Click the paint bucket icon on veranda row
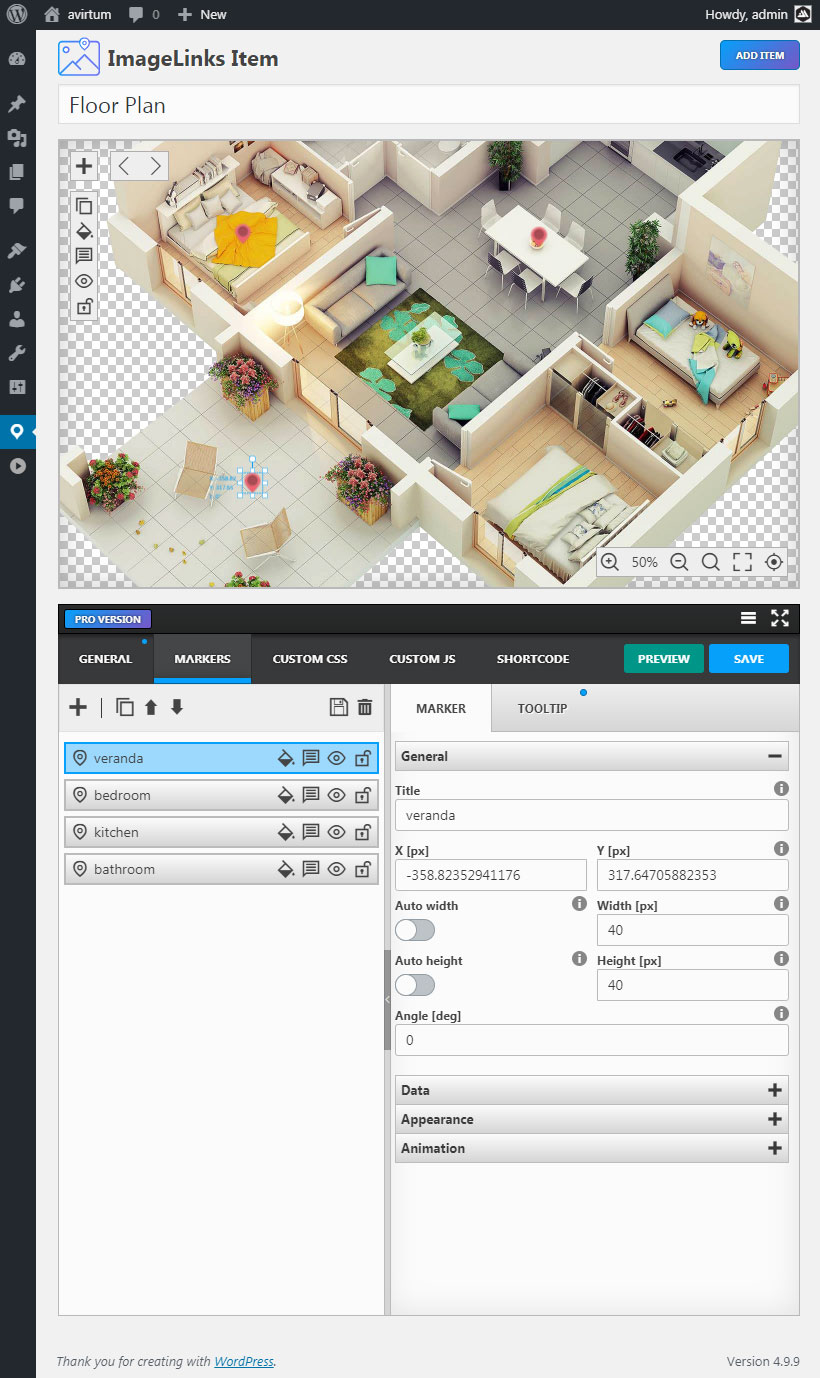Image resolution: width=820 pixels, height=1378 pixels. [286, 758]
